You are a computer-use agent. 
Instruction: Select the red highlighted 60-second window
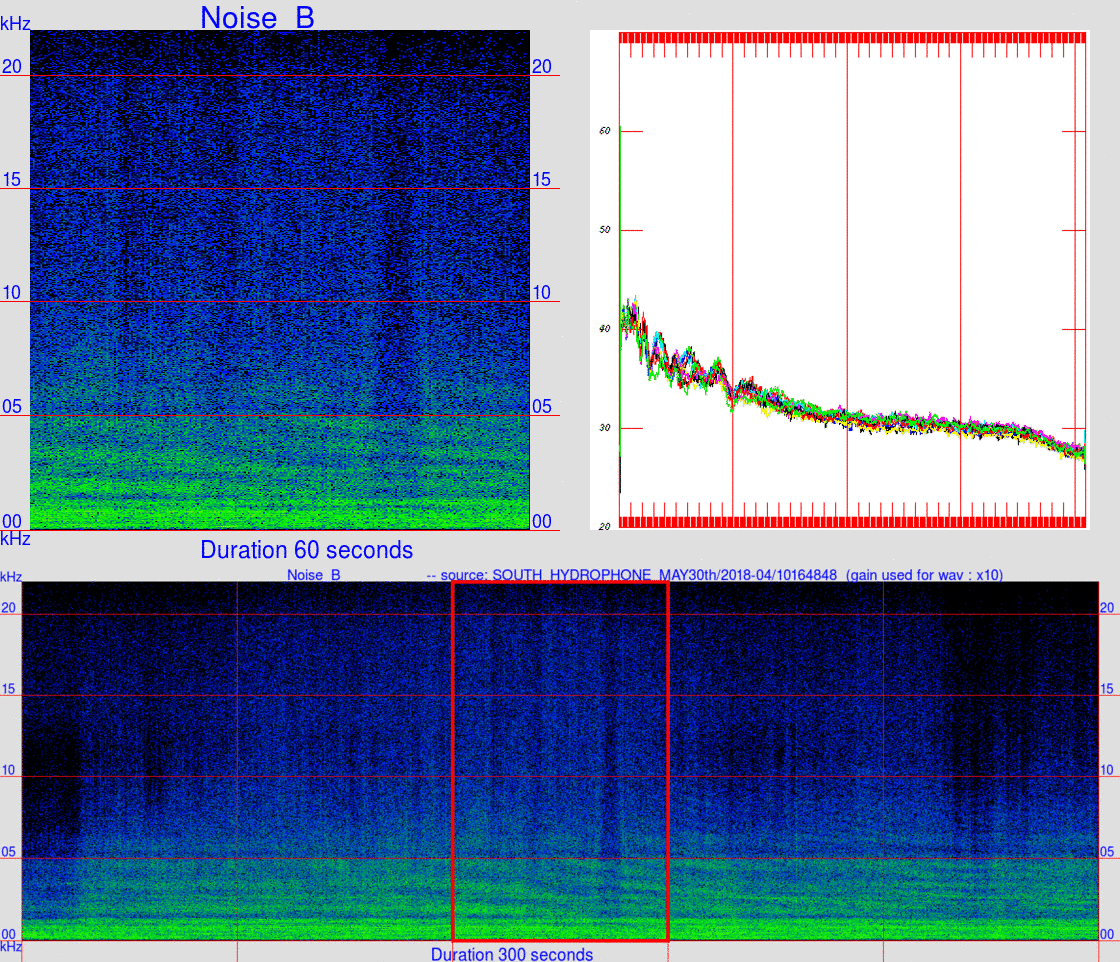click(x=561, y=761)
